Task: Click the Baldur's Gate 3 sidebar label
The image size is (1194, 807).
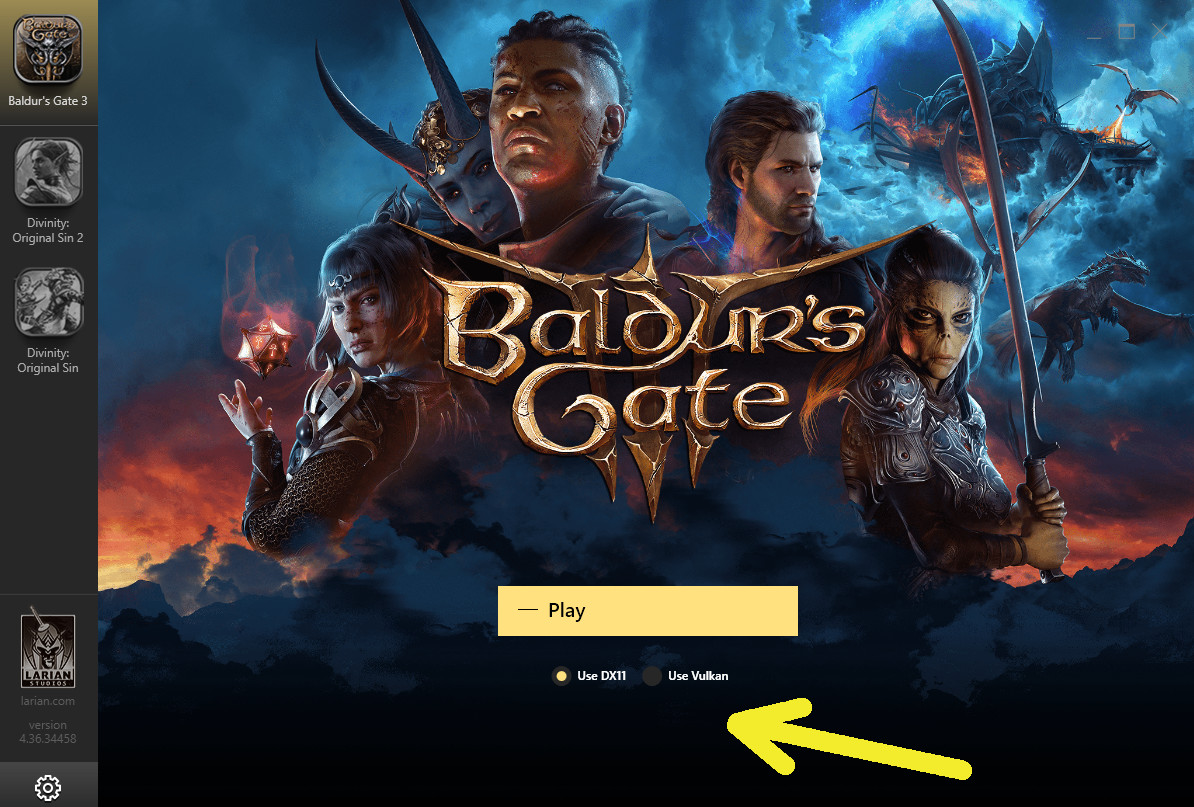Action: pyautogui.click(x=48, y=100)
